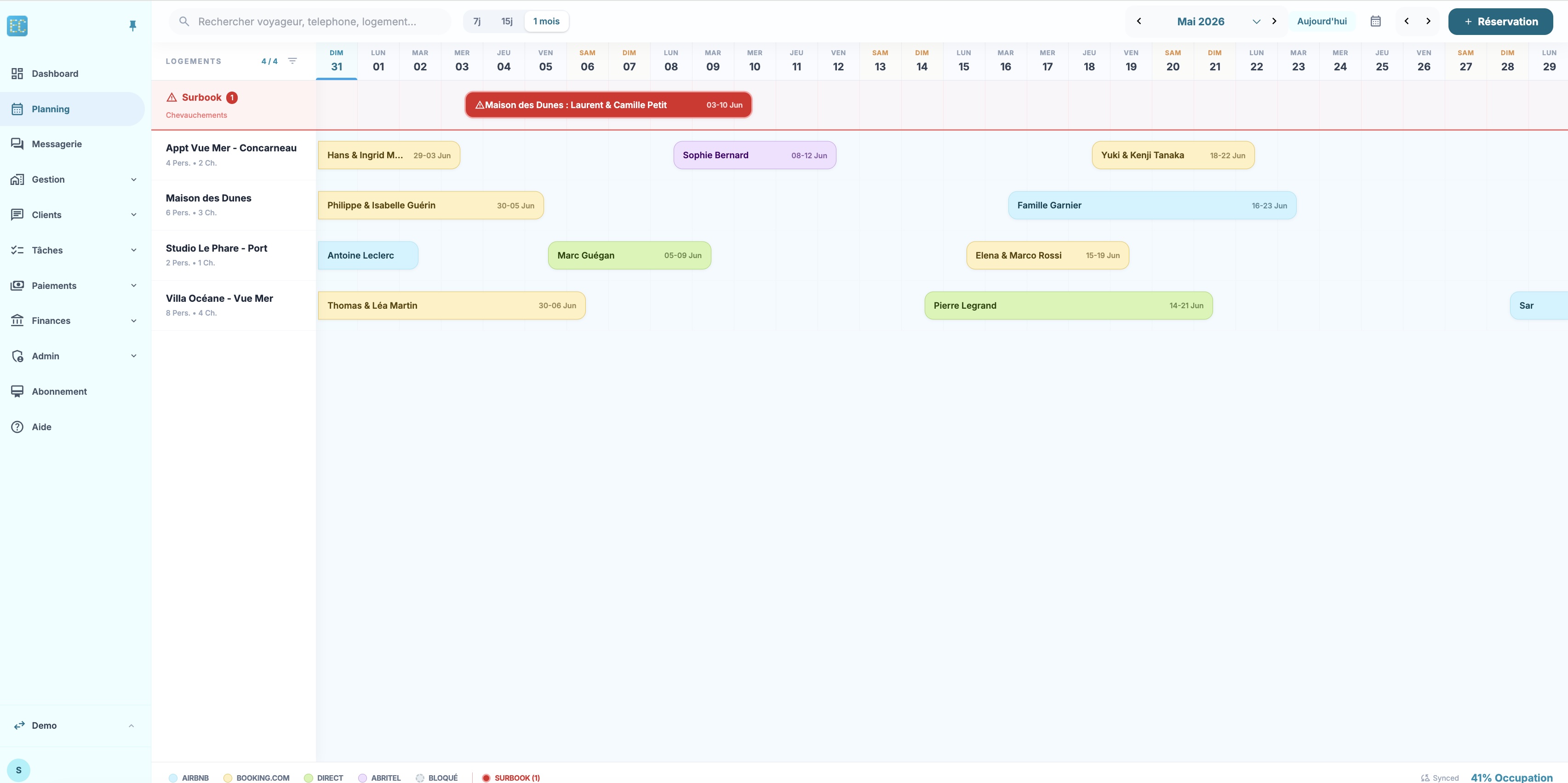Open Thomas & Léa Martin reservation

click(452, 305)
